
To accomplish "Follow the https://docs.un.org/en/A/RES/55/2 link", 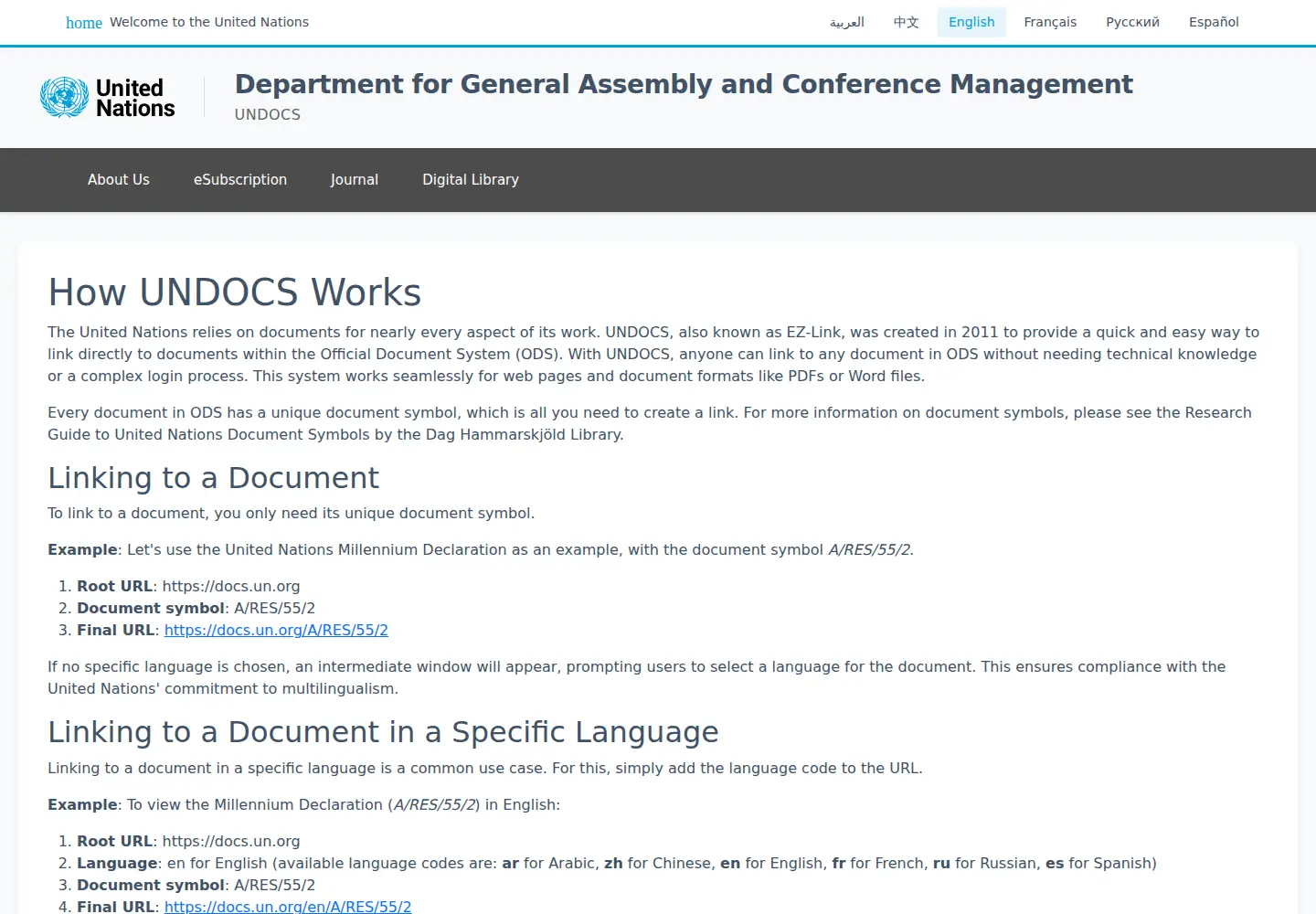I will 288,907.
